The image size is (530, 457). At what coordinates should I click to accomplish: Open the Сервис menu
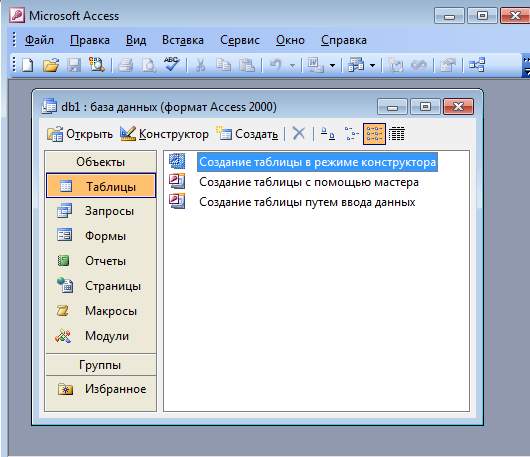(x=240, y=40)
